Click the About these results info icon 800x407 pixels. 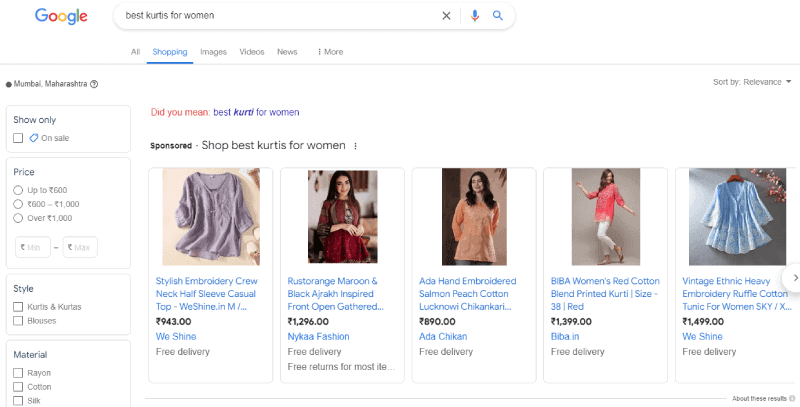[x=792, y=398]
